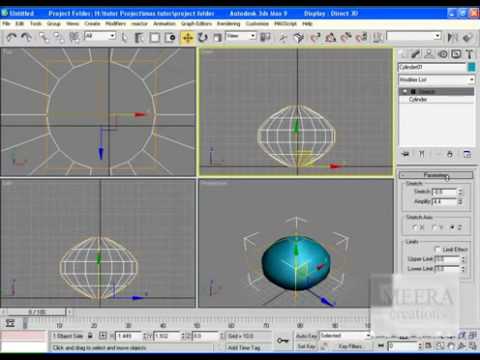
Task: Click the large Set Keys key icon
Action: tap(283, 340)
